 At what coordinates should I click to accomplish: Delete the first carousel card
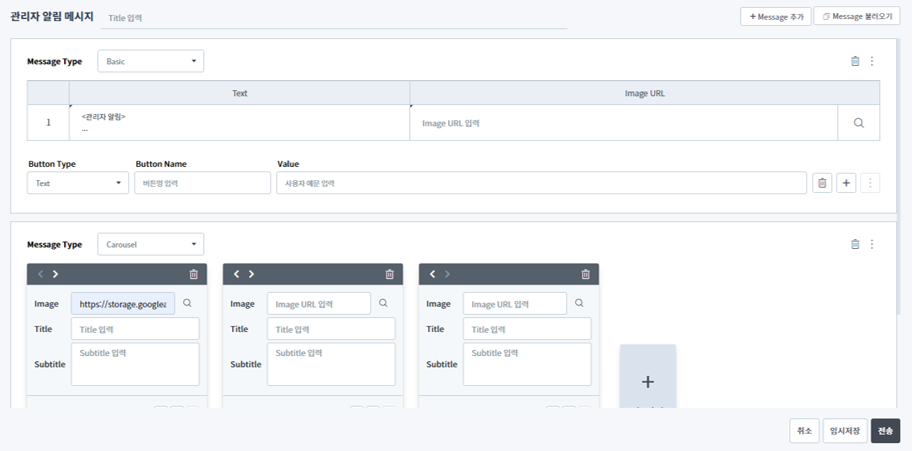coord(193,274)
